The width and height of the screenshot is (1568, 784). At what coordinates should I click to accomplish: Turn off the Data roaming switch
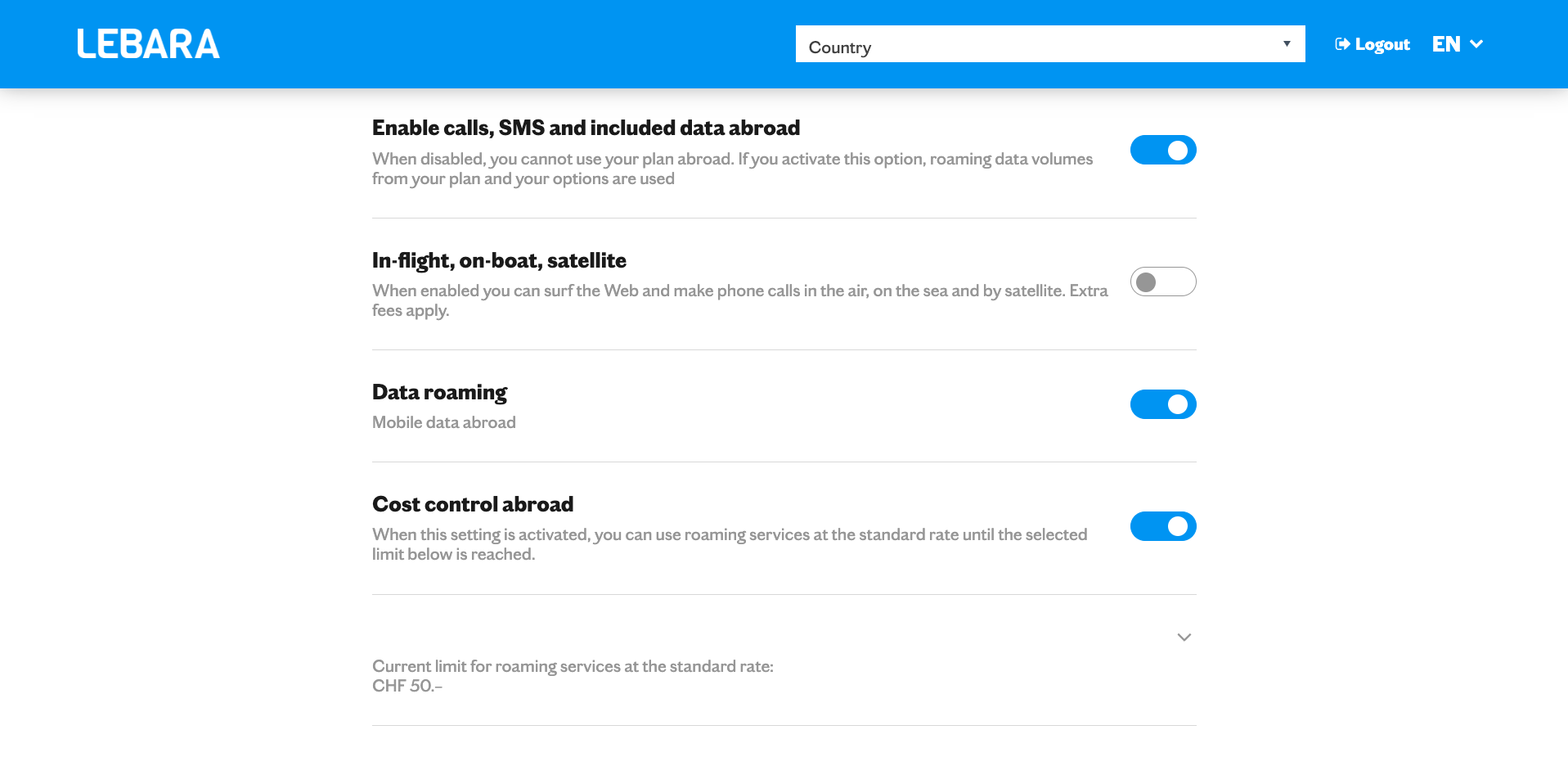[x=1162, y=404]
